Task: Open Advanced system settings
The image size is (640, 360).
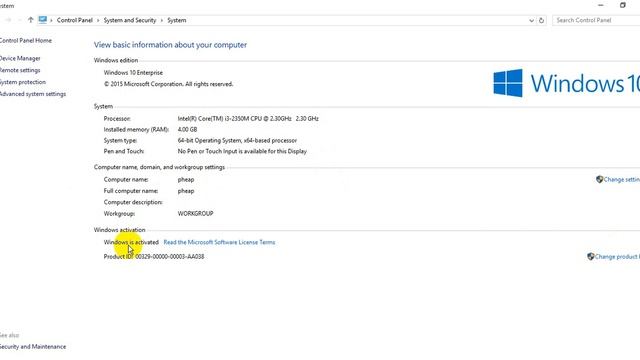Action: [33, 94]
